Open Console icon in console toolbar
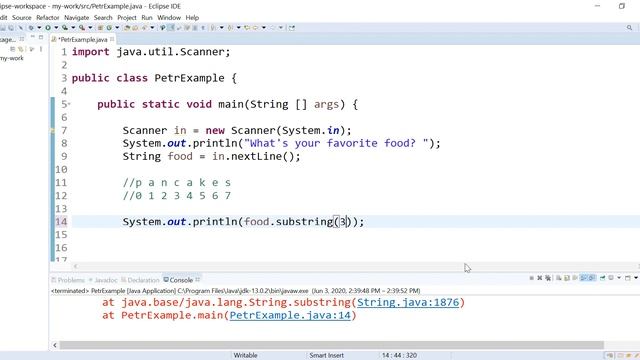 (628, 278)
